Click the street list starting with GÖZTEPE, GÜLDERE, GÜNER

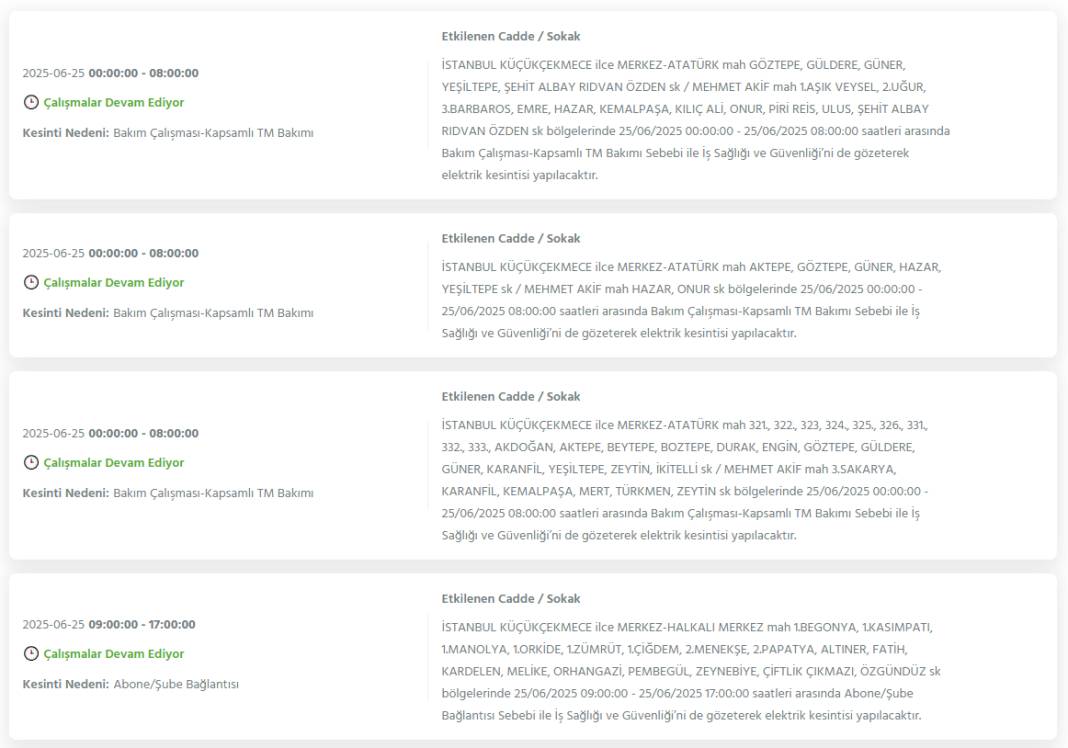[x=695, y=120]
